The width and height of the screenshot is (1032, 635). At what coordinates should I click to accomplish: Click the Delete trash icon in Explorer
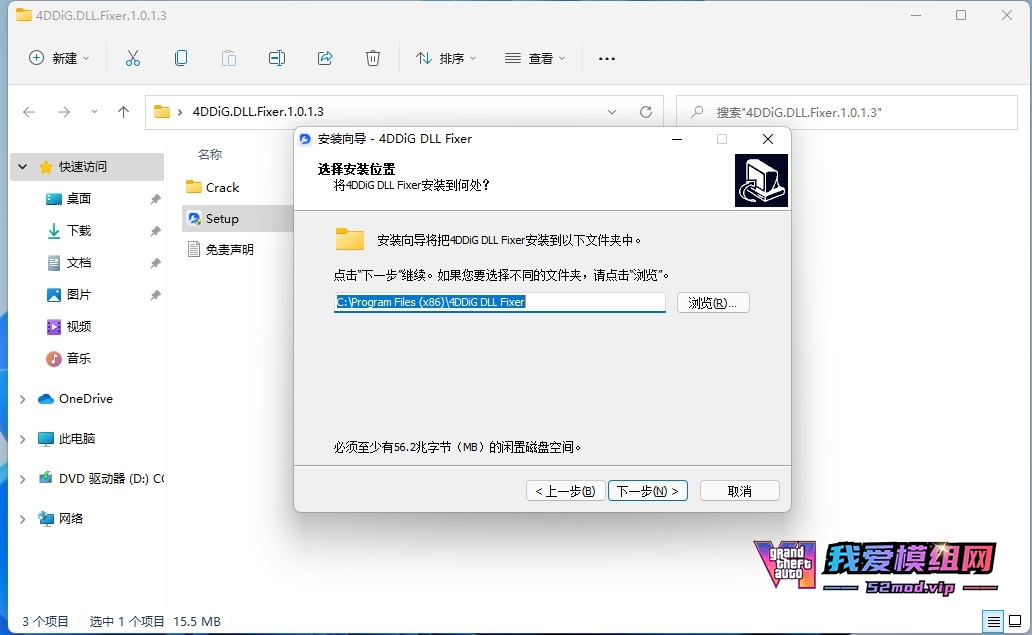pos(373,59)
